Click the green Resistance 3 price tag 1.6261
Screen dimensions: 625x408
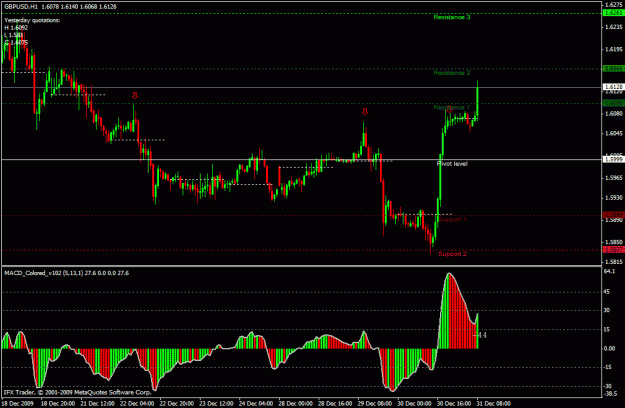[613, 13]
